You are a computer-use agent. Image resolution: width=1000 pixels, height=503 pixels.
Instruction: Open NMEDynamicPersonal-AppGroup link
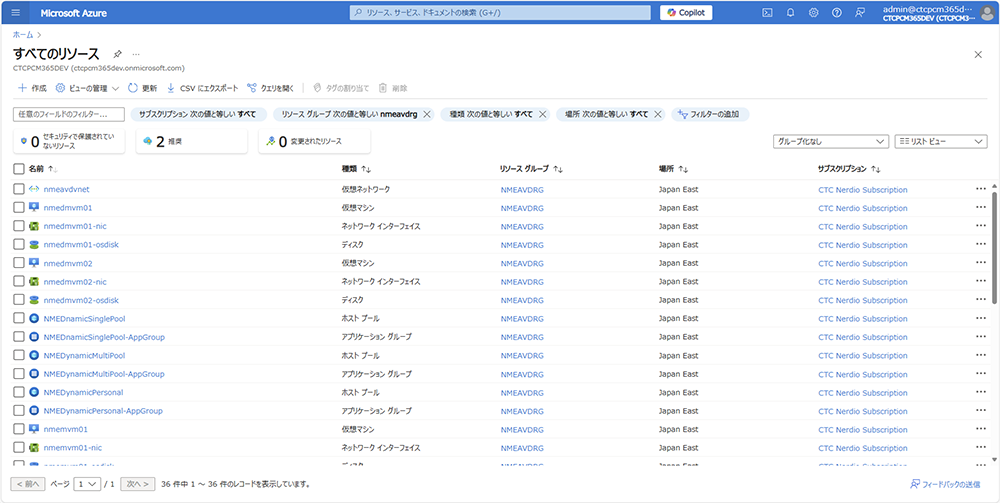point(103,411)
